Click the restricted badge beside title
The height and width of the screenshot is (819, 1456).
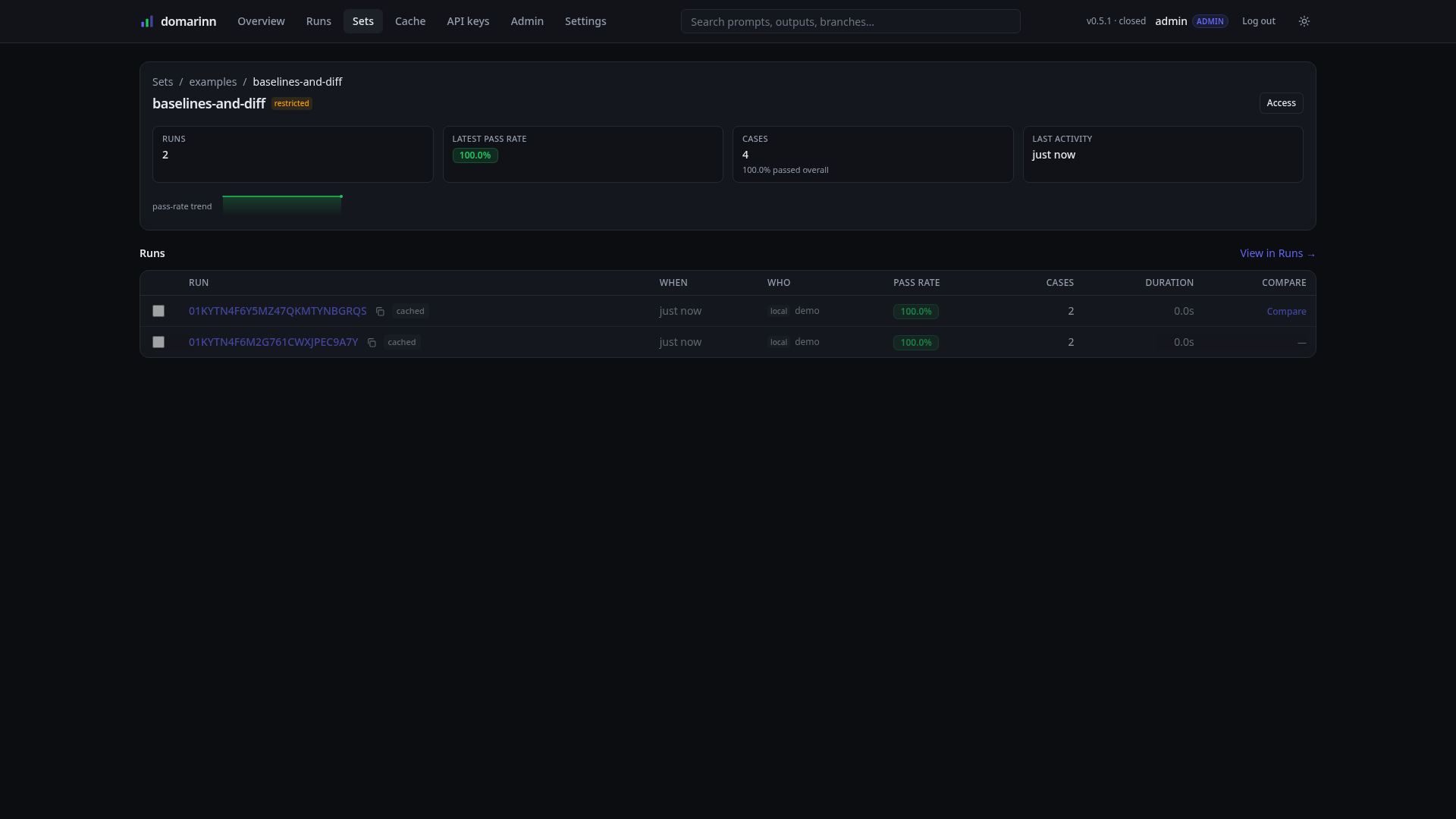(x=292, y=103)
